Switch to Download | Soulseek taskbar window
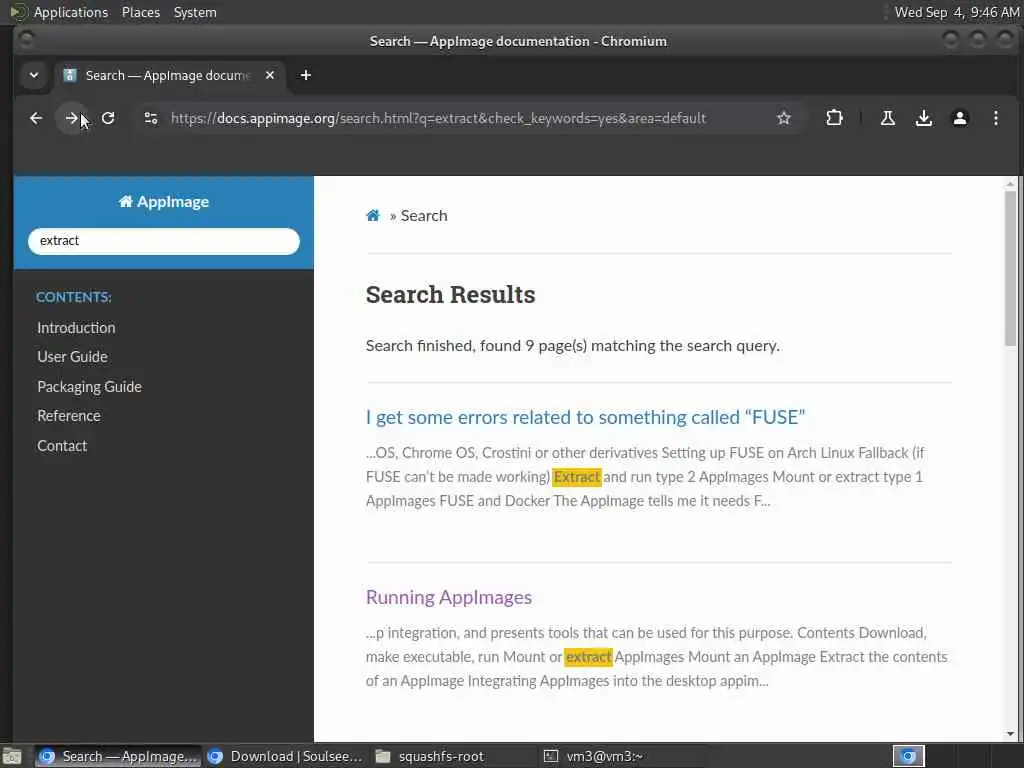1024x768 pixels. point(285,756)
